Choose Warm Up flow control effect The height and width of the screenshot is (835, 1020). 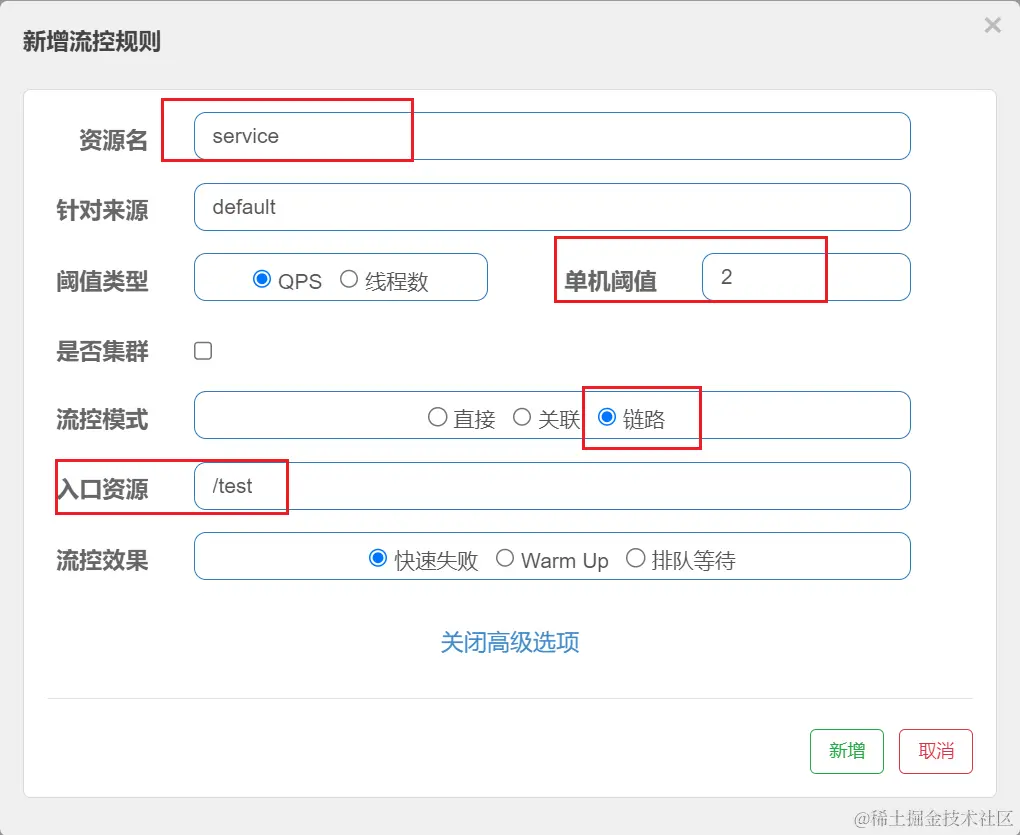505,559
